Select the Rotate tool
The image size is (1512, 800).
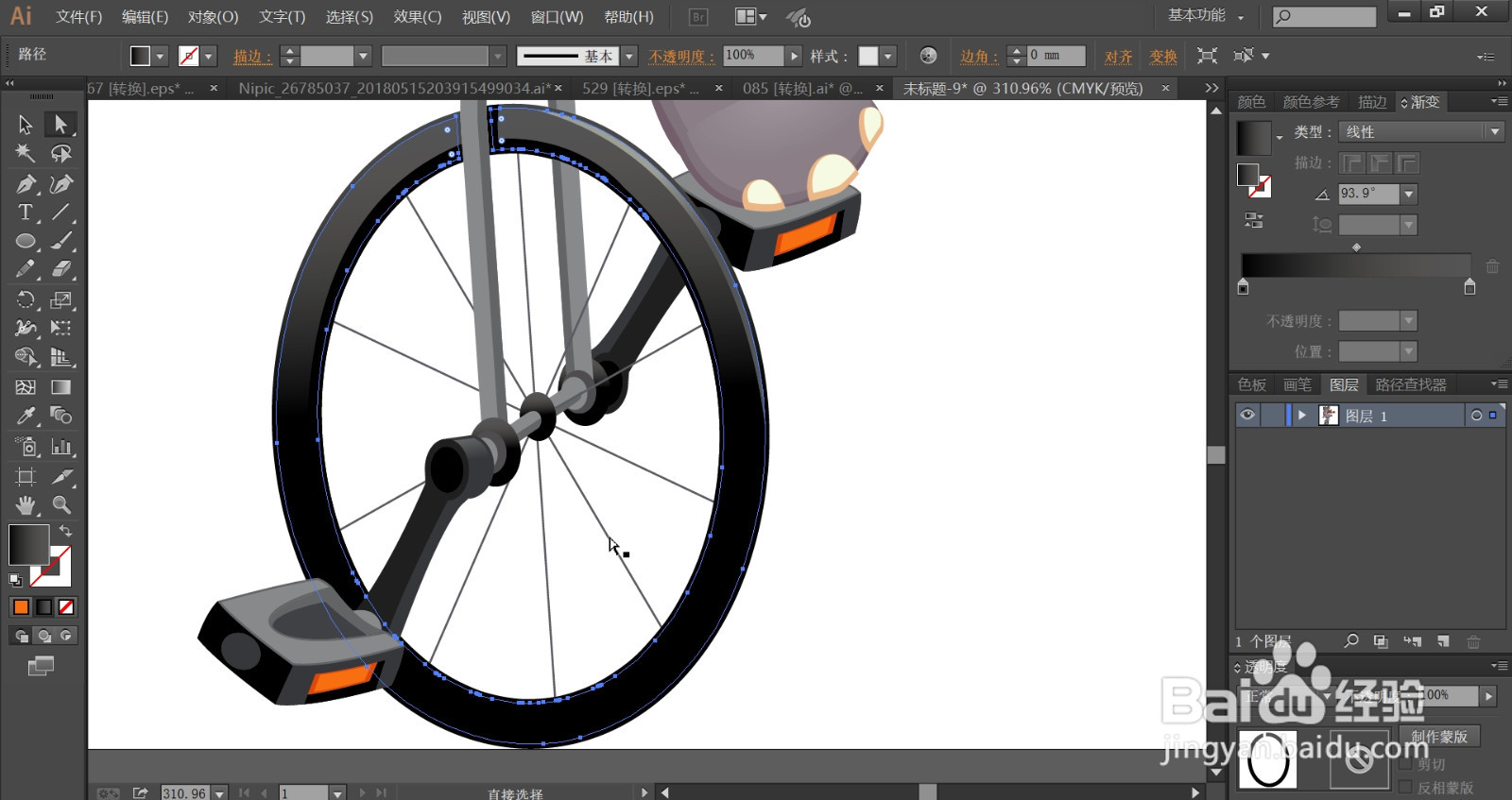[26, 299]
